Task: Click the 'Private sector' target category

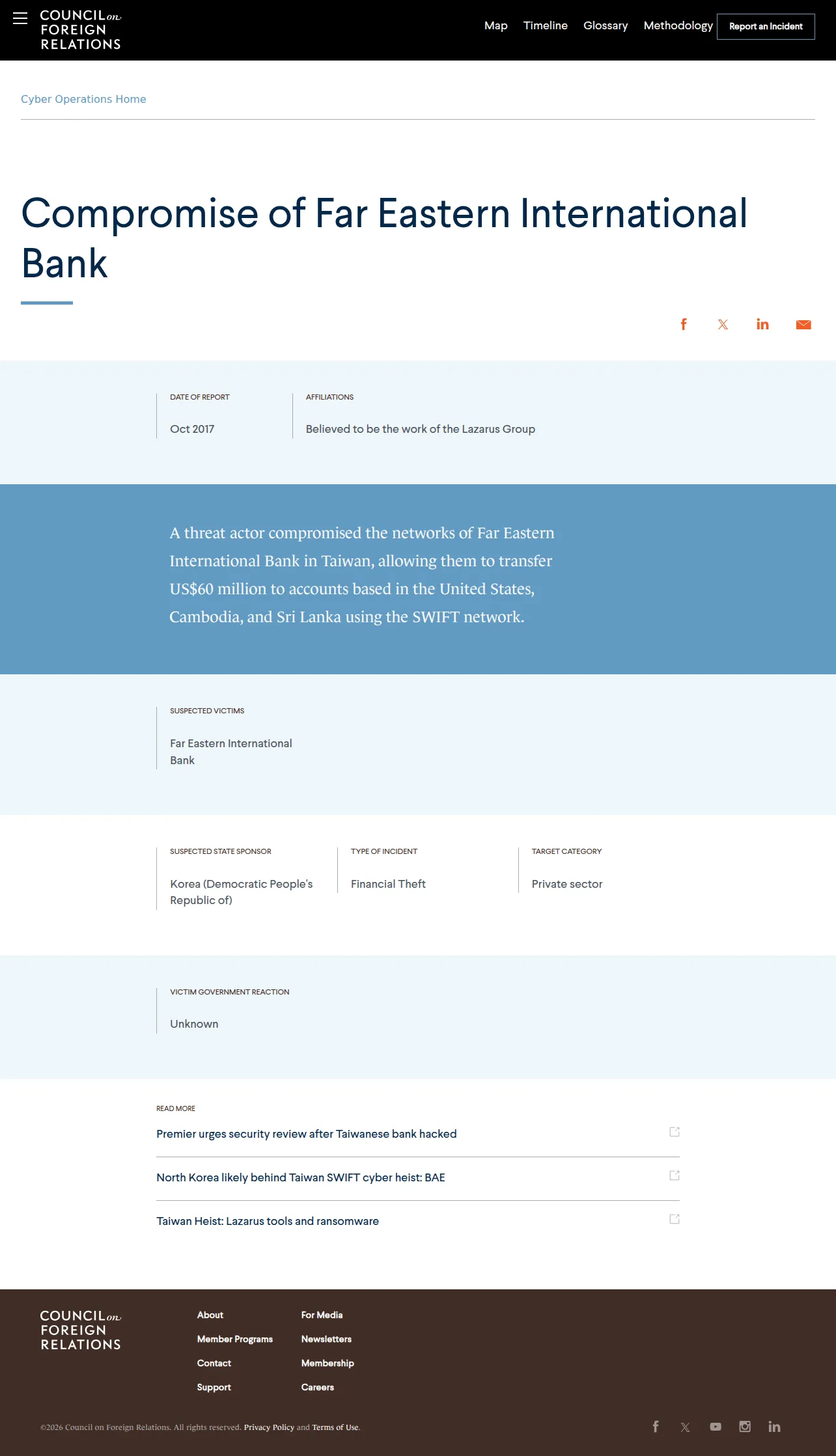Action: pos(567,884)
